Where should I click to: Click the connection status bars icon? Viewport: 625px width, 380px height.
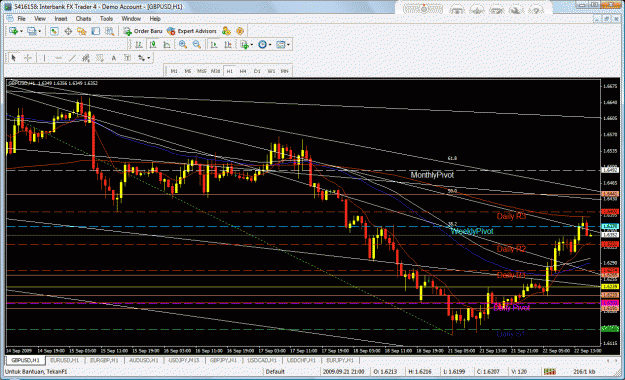[x=549, y=372]
